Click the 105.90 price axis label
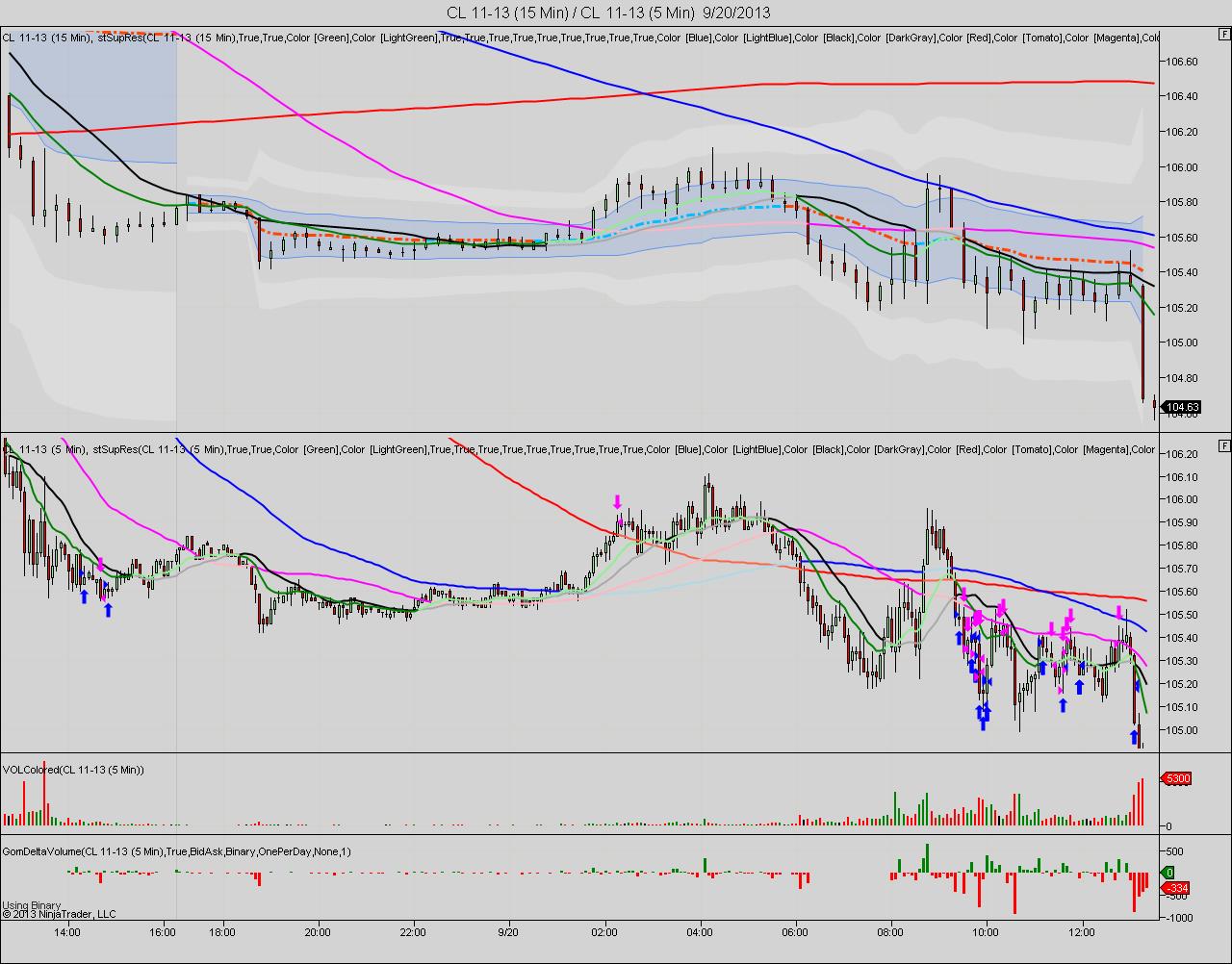The image size is (1232, 964). [x=1181, y=523]
